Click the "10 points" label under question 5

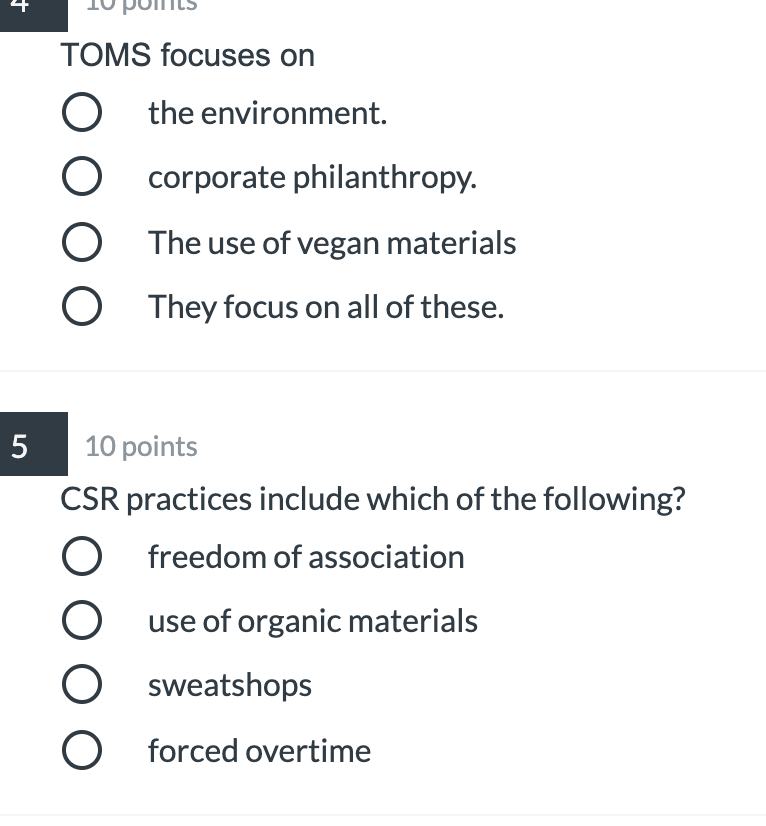(x=140, y=446)
